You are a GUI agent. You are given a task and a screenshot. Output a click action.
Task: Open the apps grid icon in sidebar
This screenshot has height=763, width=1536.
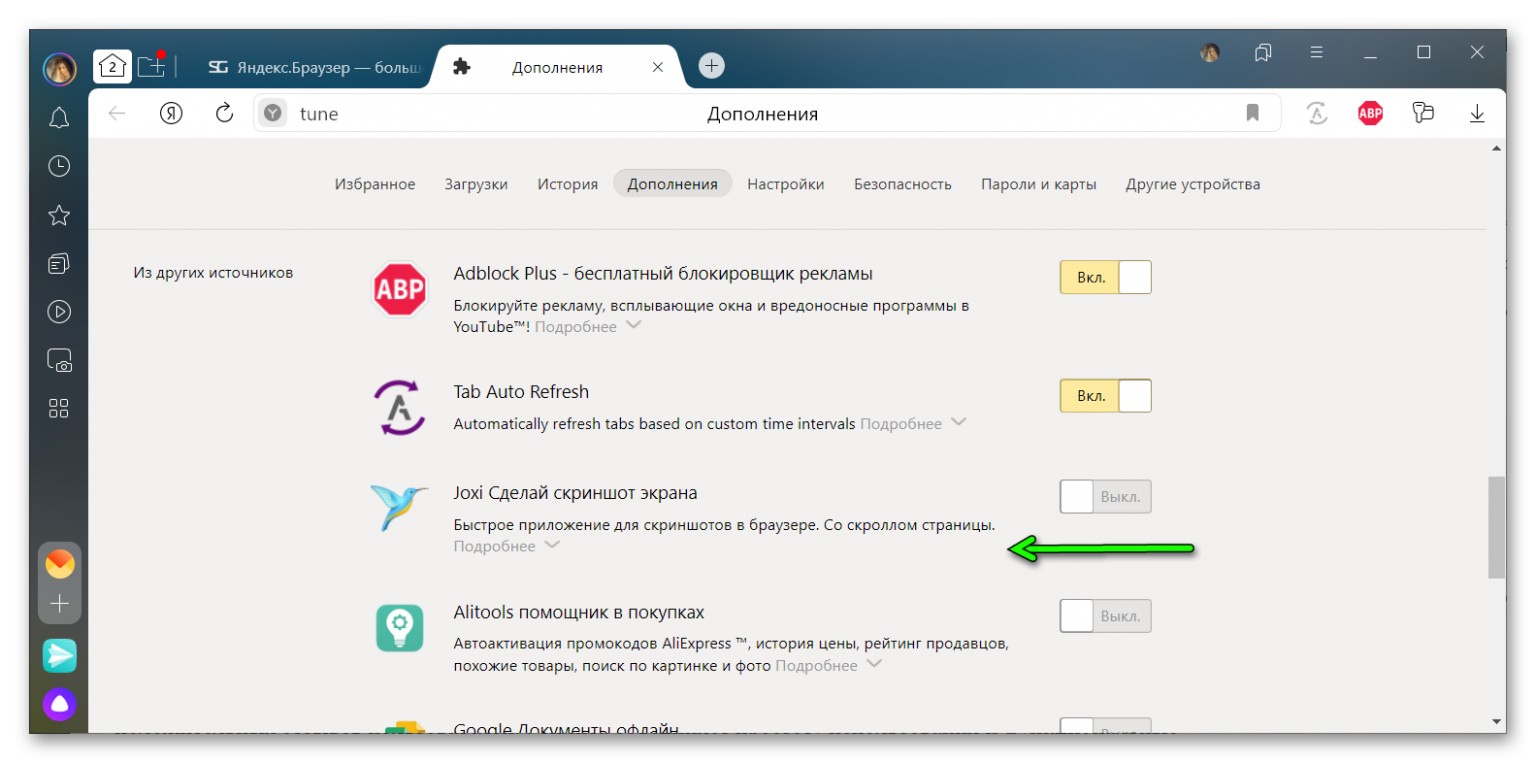pos(59,408)
